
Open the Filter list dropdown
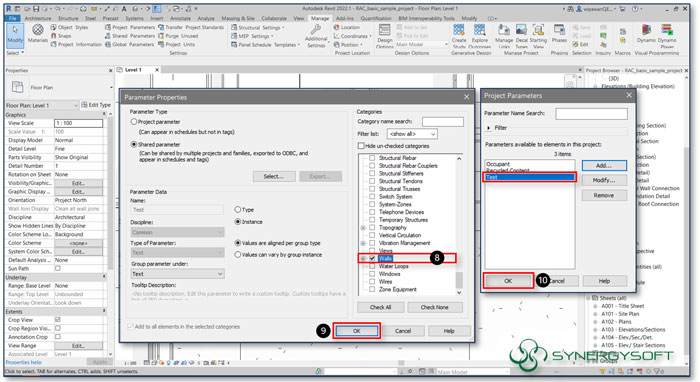pos(412,134)
